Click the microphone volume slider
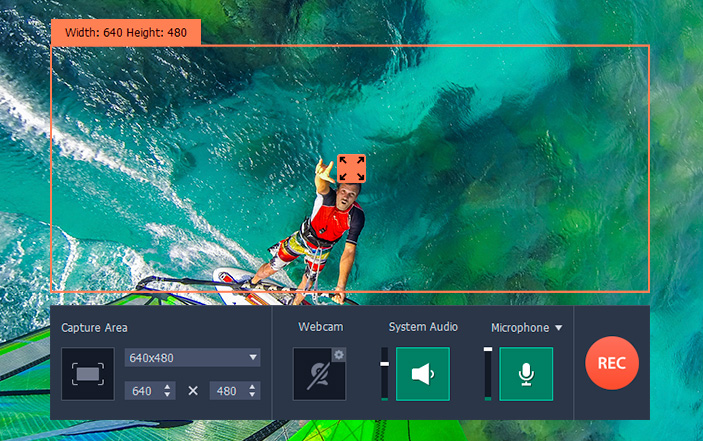This screenshot has height=441, width=703. pos(488,374)
